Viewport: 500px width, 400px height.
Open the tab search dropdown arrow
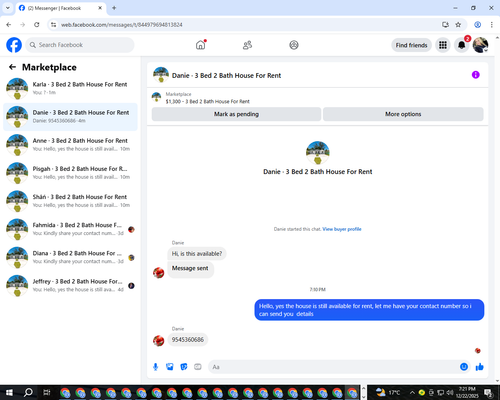click(8, 8)
